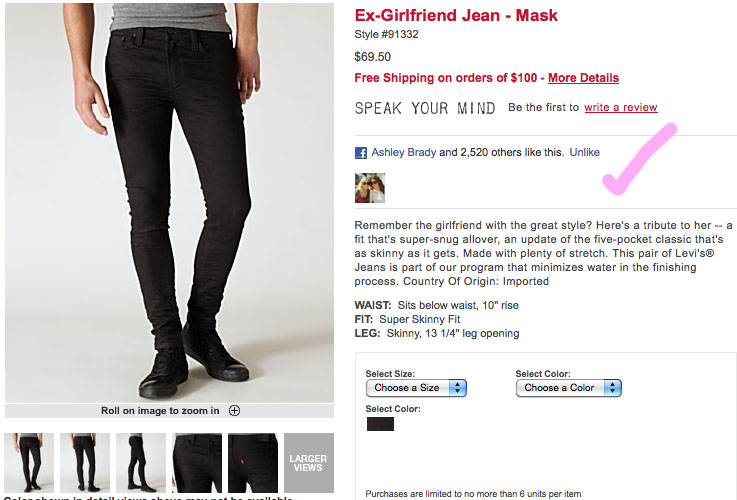The height and width of the screenshot is (500, 737).
Task: Select the first front-view jeans thumbnail
Action: click(x=29, y=463)
